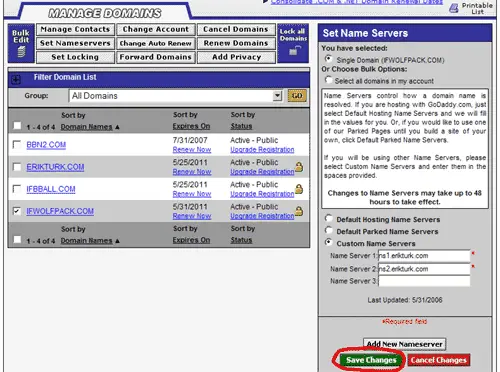500x372 pixels.
Task: Click Renew Now for ERIKTURK.COM
Action: (192, 172)
